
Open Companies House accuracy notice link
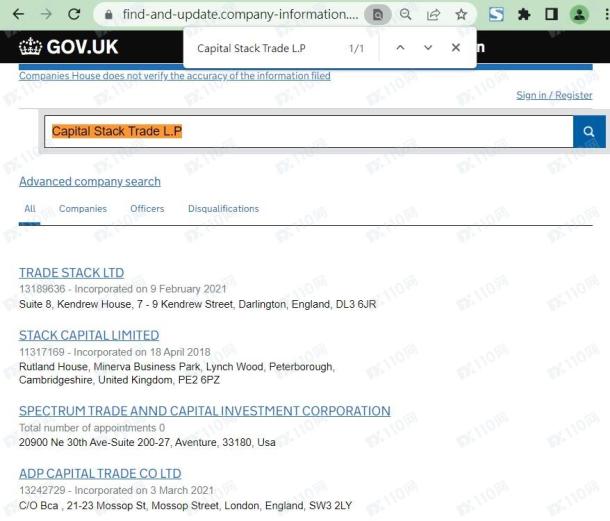click(x=175, y=75)
